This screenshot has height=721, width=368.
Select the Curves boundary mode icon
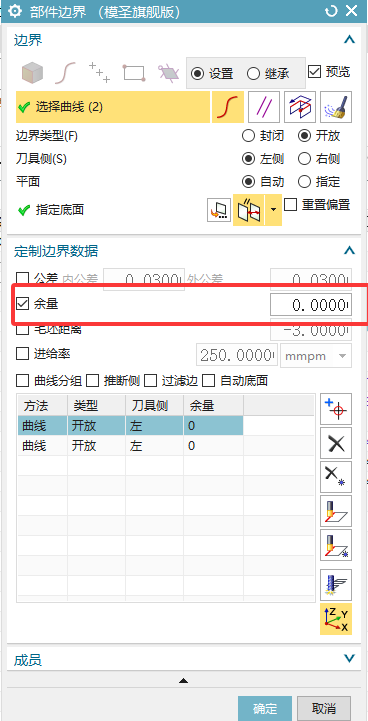click(x=65, y=73)
